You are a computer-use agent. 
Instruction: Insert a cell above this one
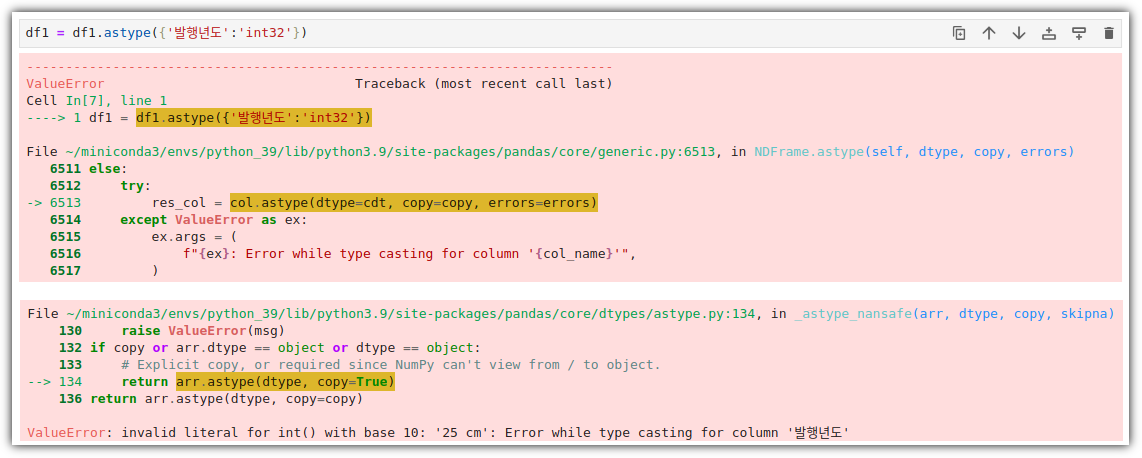pyautogui.click(x=1049, y=33)
